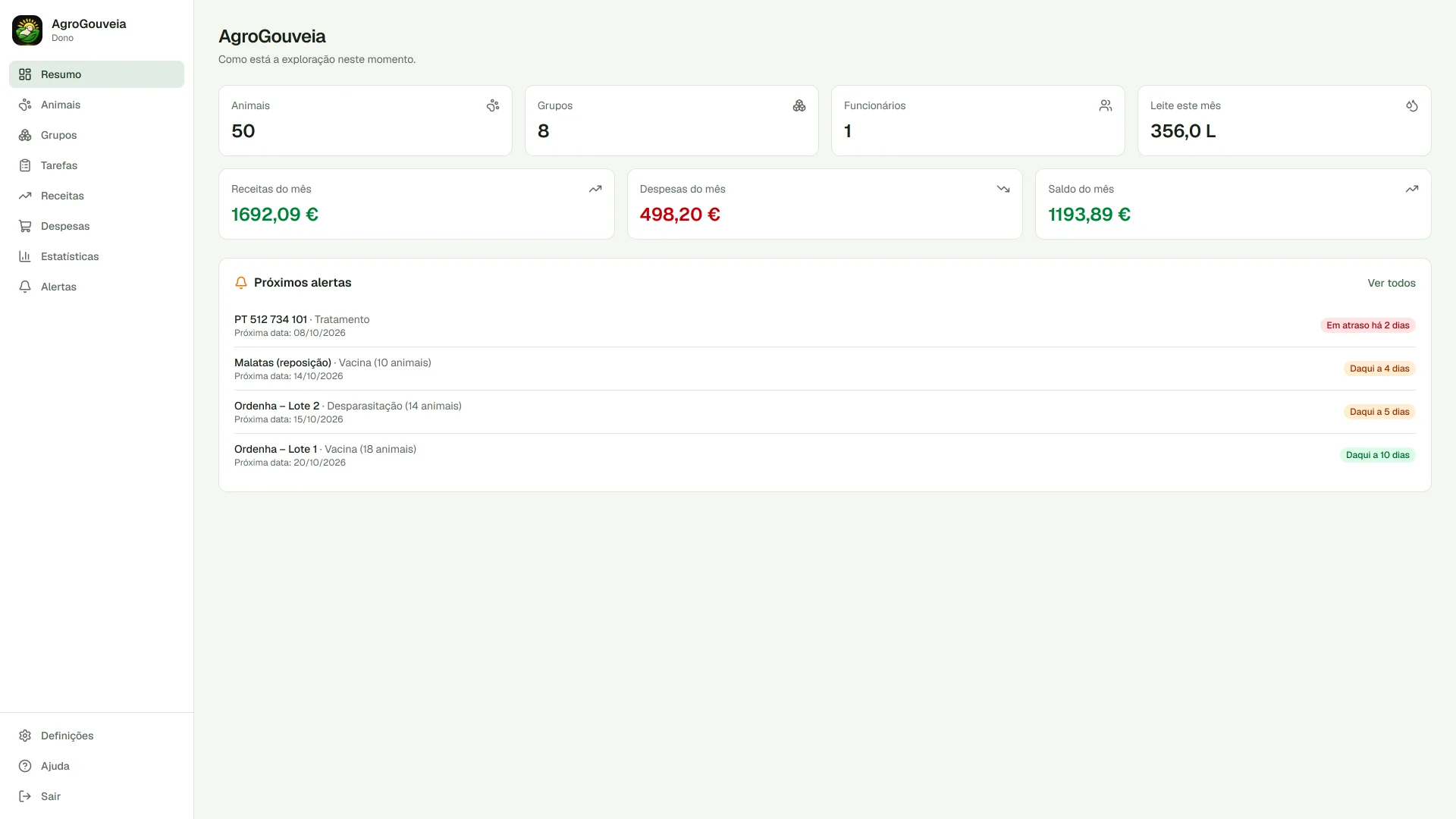Click the orange bell icon beside Próximos alertas
Image resolution: width=1456 pixels, height=819 pixels.
pyautogui.click(x=241, y=283)
